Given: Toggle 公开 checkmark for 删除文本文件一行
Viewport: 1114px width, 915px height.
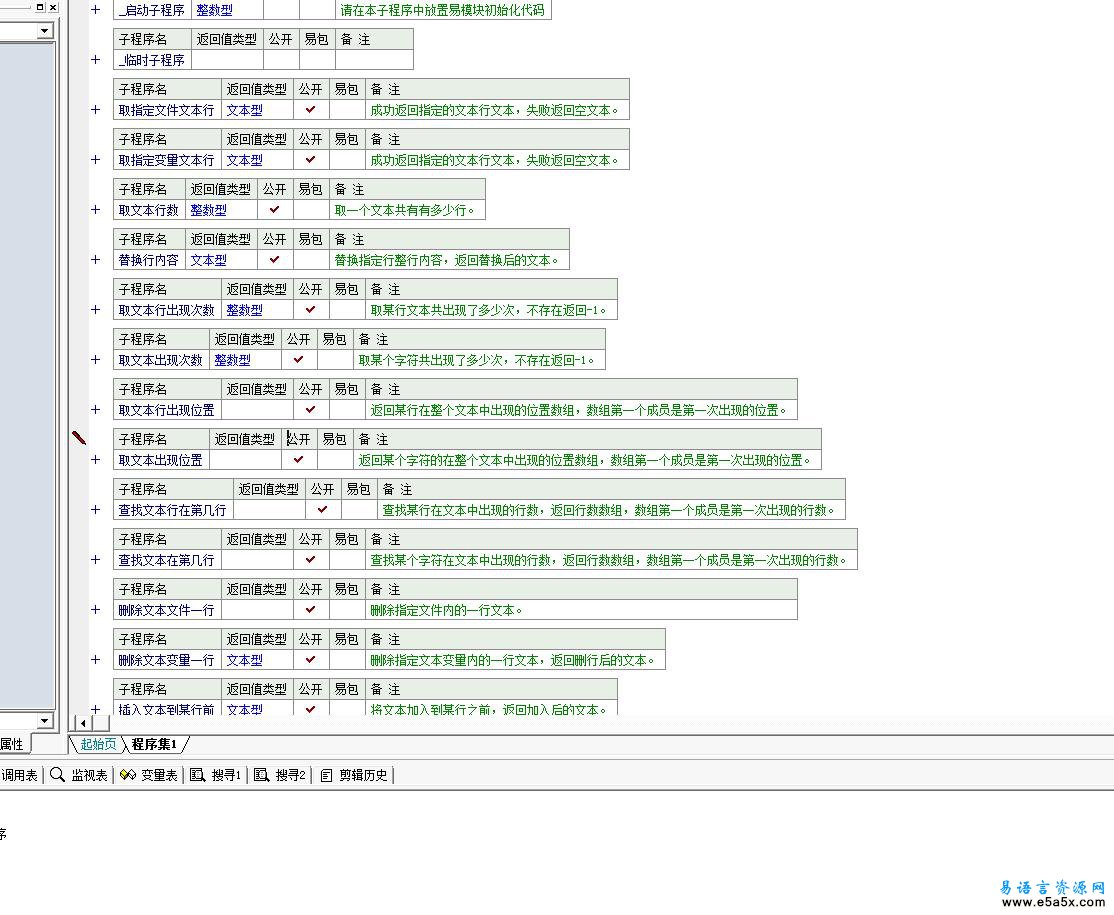Looking at the screenshot, I should point(310,610).
